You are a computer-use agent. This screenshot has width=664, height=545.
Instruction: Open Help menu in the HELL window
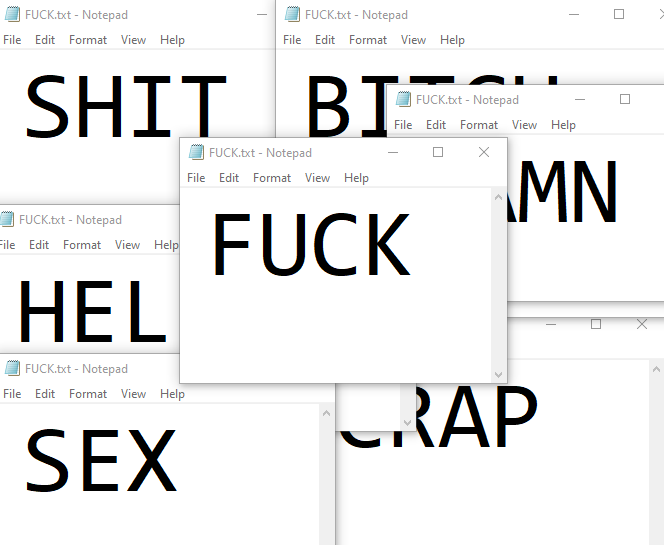coord(166,245)
